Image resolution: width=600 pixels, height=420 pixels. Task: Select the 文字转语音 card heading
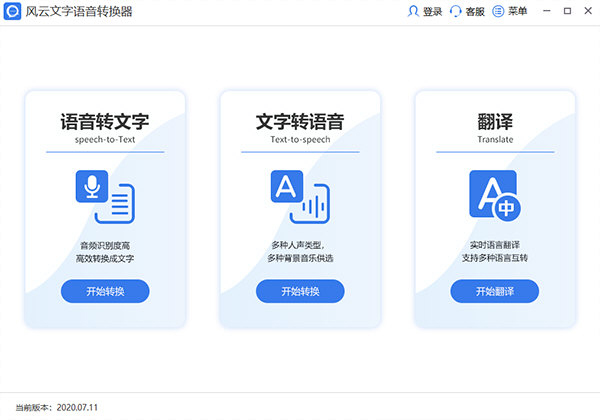[x=300, y=122]
